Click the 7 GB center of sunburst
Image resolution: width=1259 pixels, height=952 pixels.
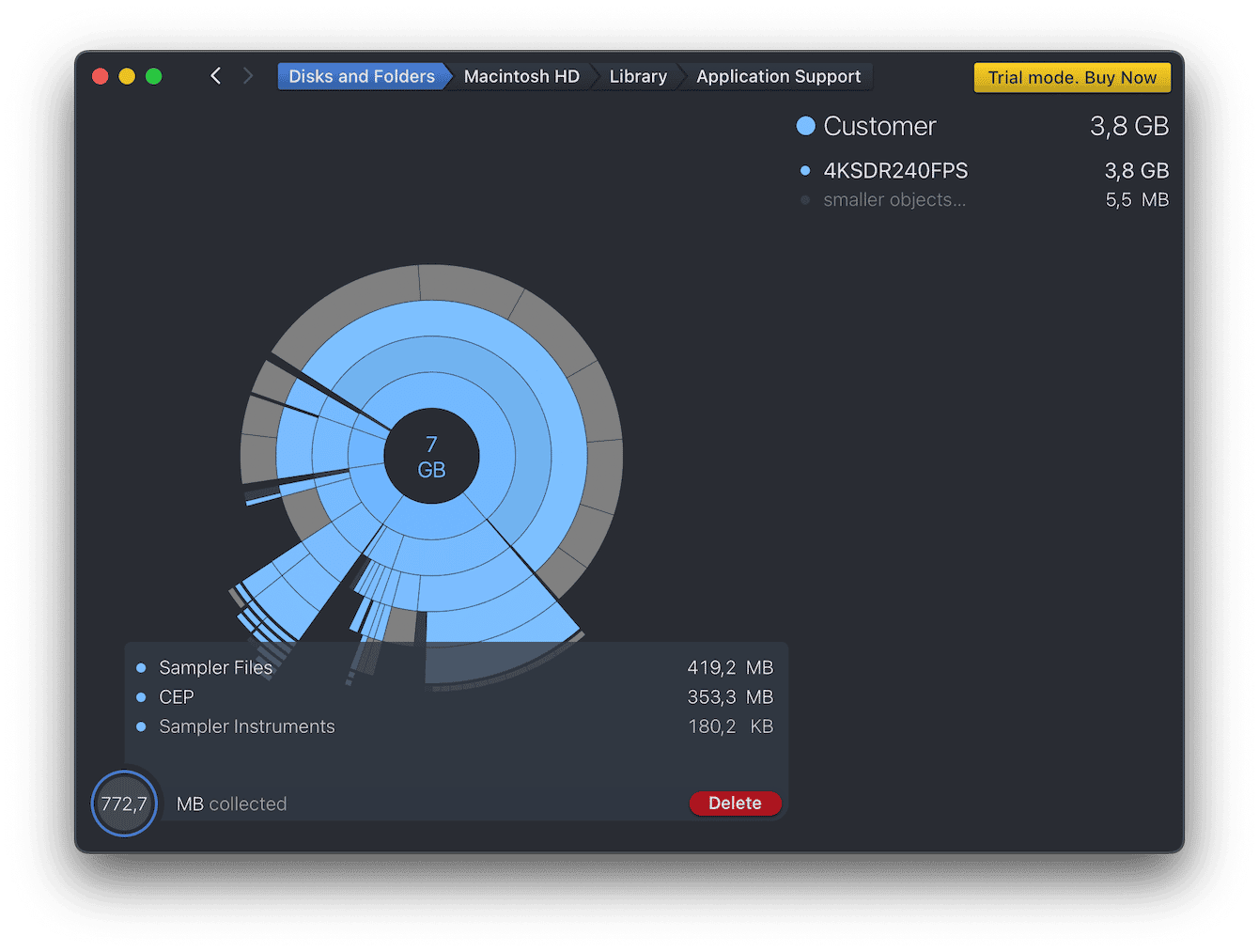point(431,457)
